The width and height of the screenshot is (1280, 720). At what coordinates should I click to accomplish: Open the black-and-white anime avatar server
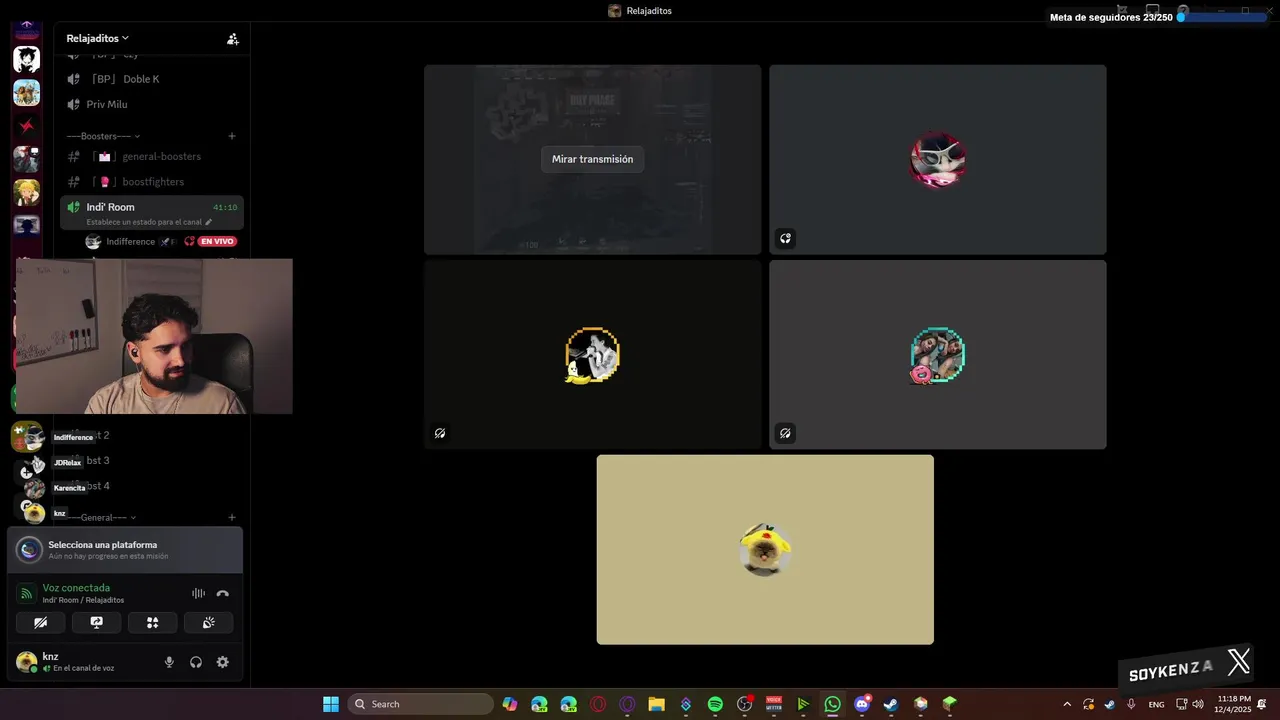coord(27,59)
